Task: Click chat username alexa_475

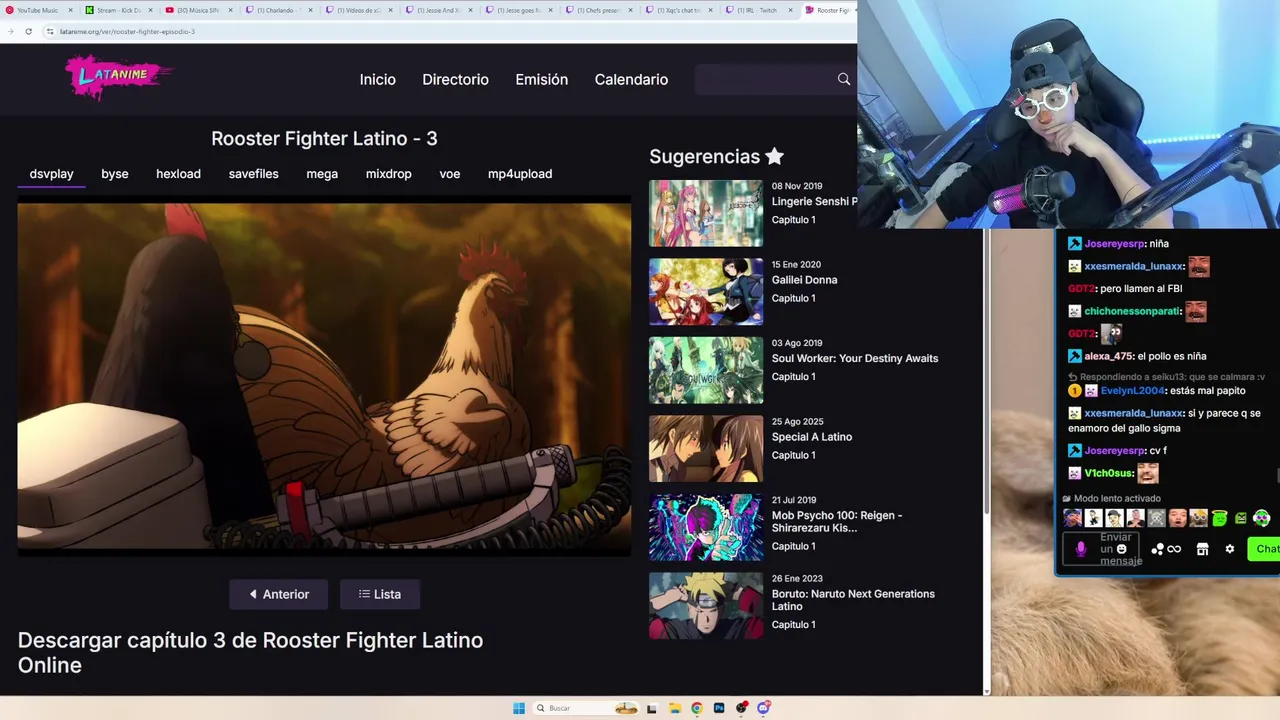Action: pos(1109,356)
